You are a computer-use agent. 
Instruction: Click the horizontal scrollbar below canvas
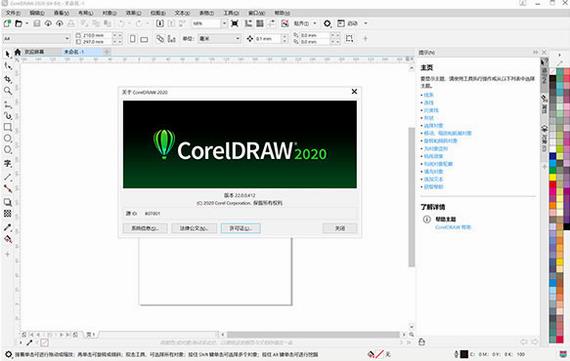pyautogui.click(x=313, y=334)
